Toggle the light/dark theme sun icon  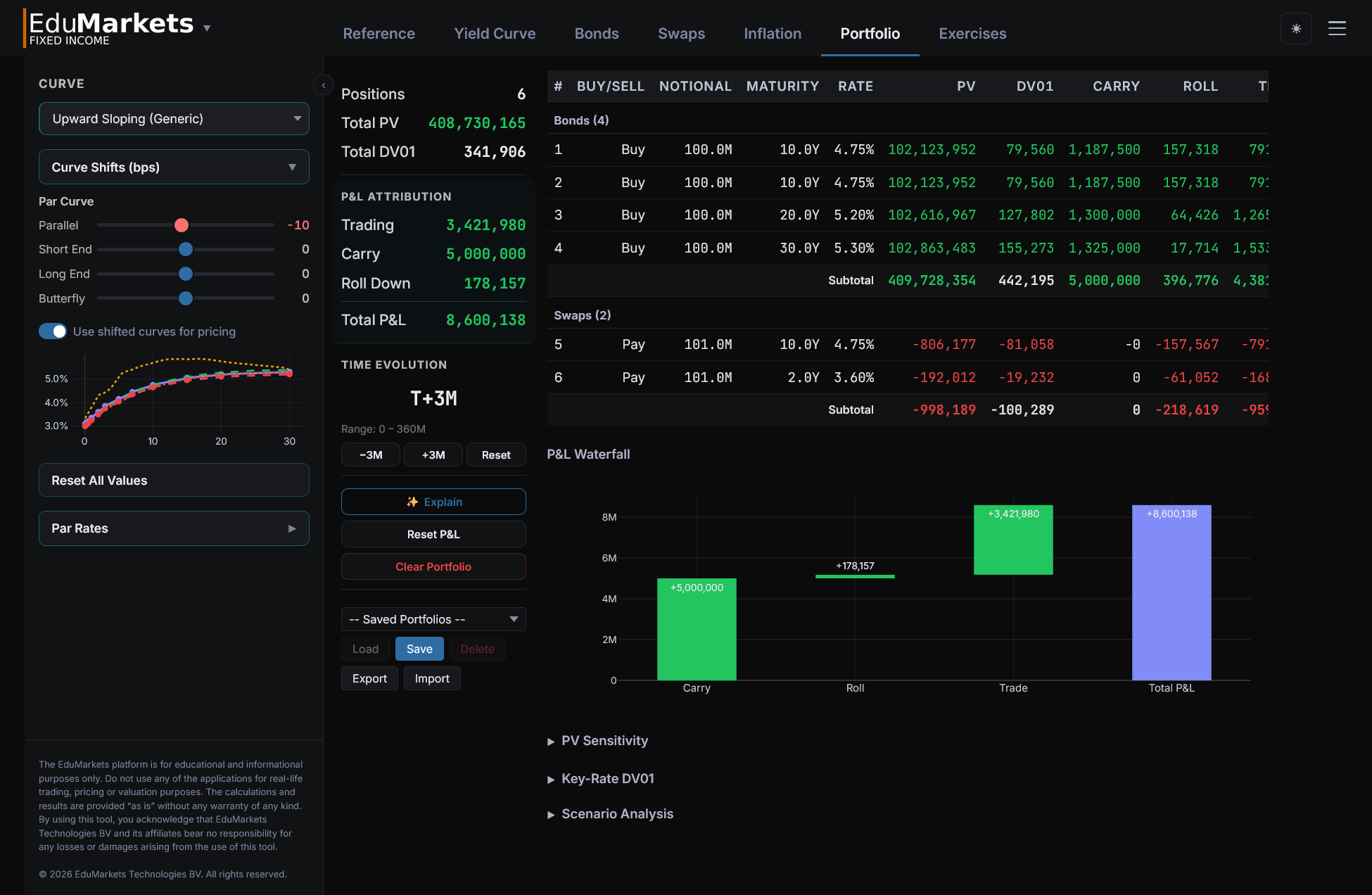(1296, 28)
